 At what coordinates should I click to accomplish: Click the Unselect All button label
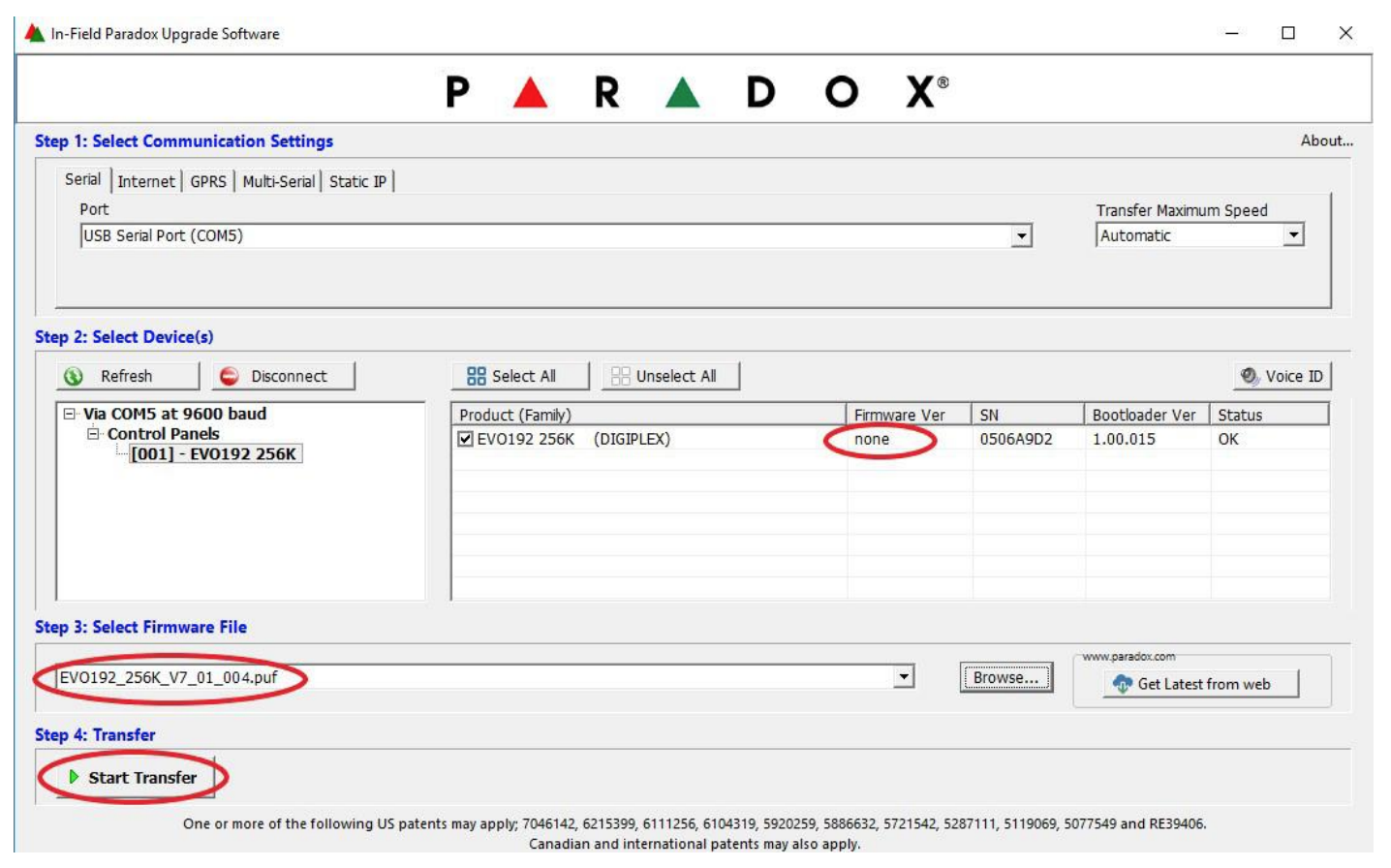pyautogui.click(x=676, y=376)
